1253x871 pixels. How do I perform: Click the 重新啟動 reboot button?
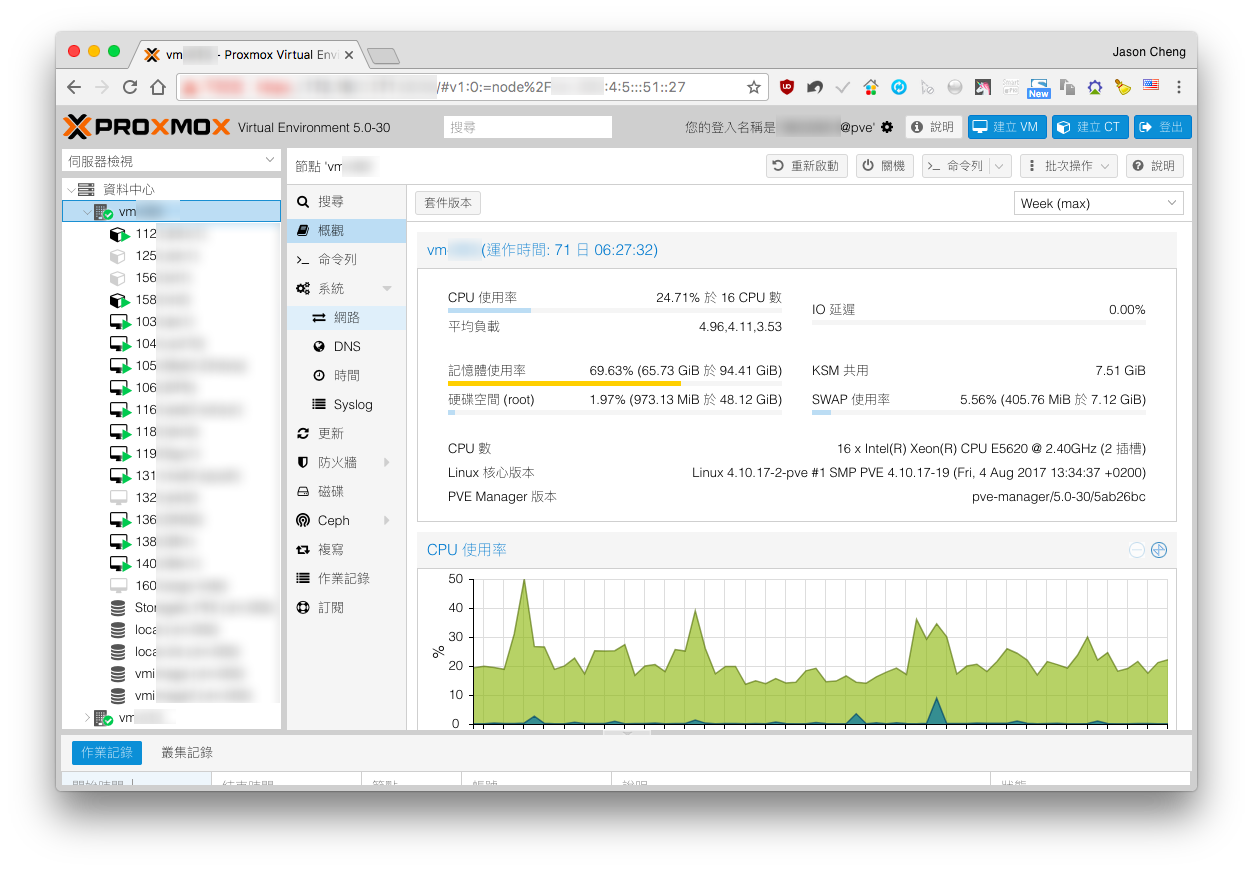pyautogui.click(x=807, y=166)
